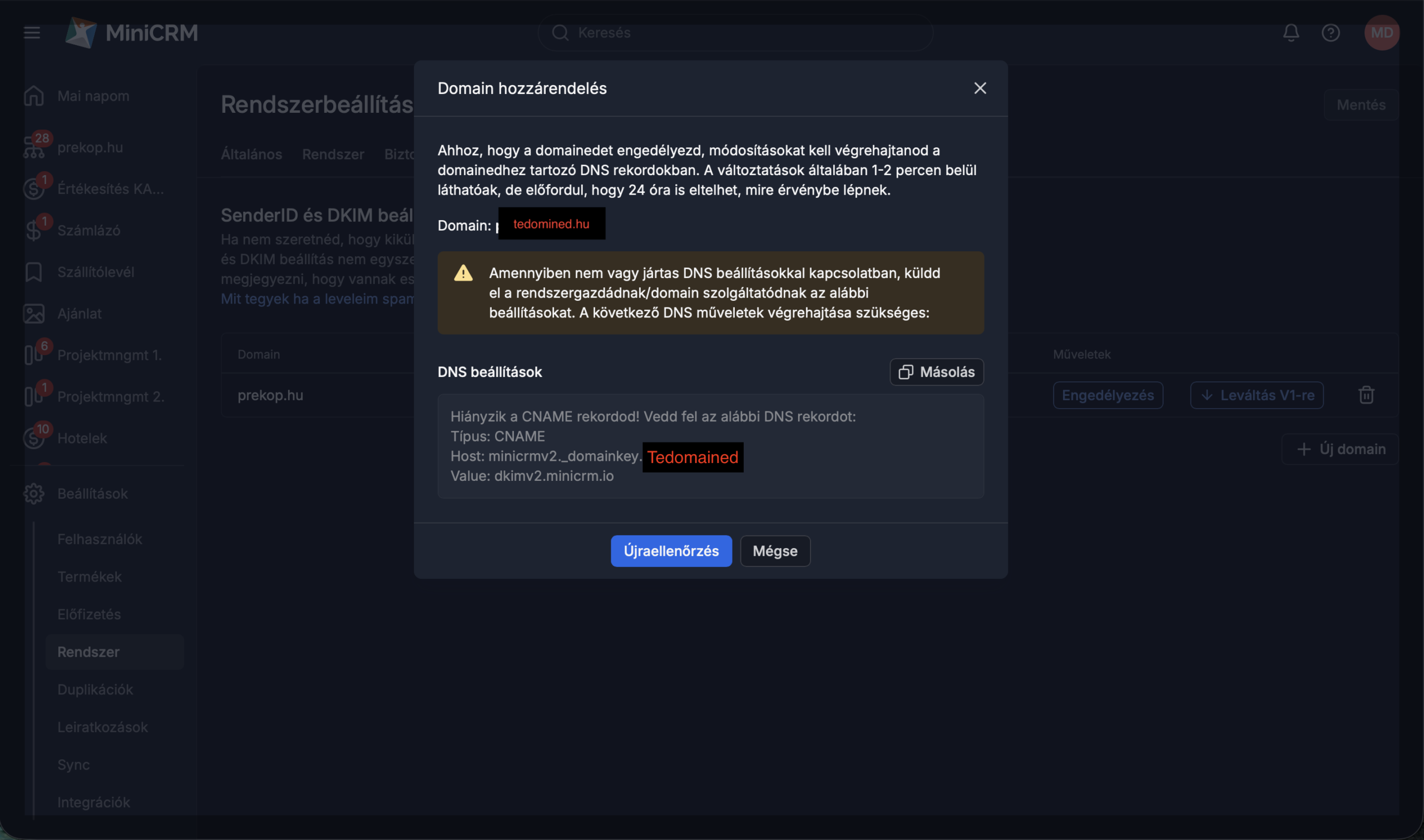This screenshot has height=840, width=1424.
Task: Add a new domain with Új domain
Action: point(1339,449)
